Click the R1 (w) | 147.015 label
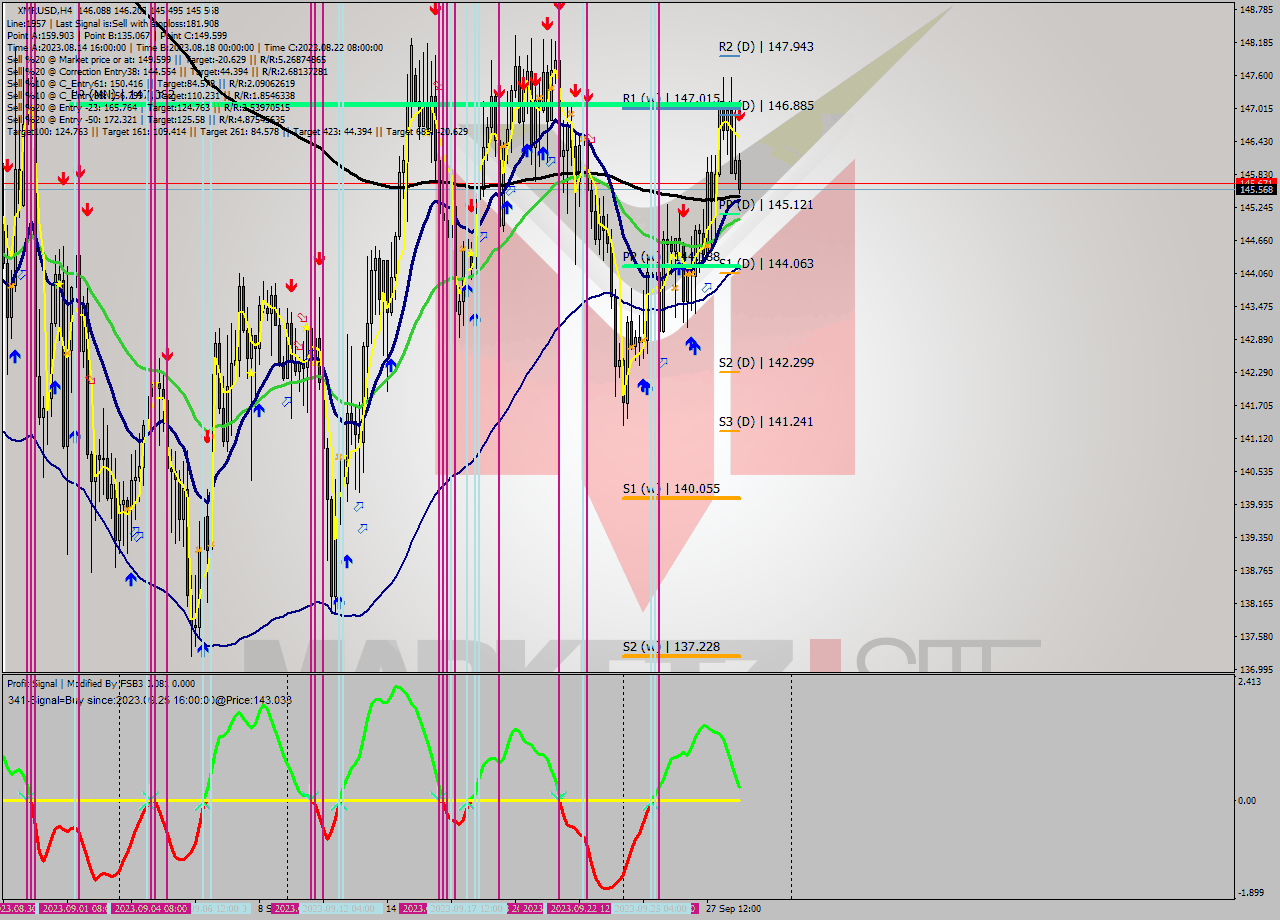This screenshot has height=920, width=1280. pyautogui.click(x=670, y=98)
